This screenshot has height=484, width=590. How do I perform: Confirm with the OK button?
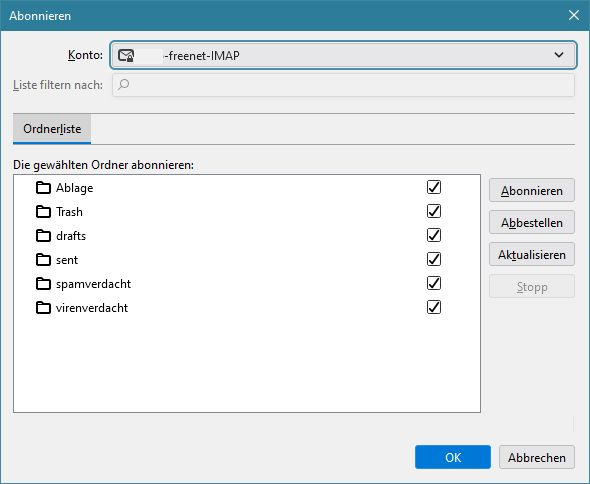[x=453, y=457]
